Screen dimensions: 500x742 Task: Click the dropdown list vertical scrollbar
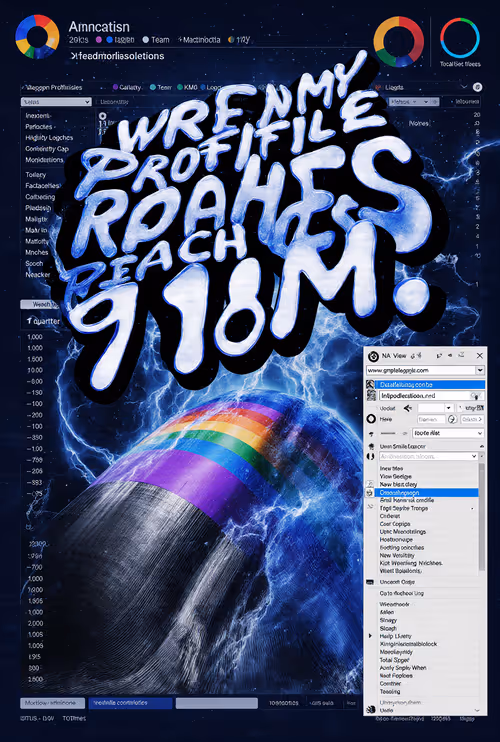tap(482, 517)
